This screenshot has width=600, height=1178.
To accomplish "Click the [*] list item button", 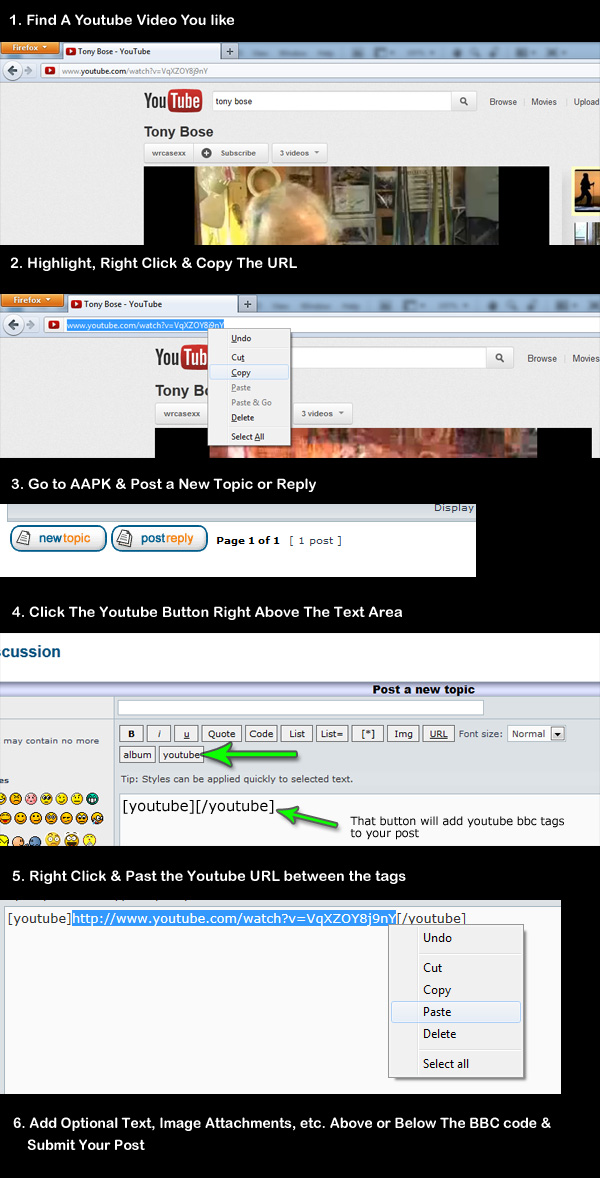I will (x=368, y=734).
